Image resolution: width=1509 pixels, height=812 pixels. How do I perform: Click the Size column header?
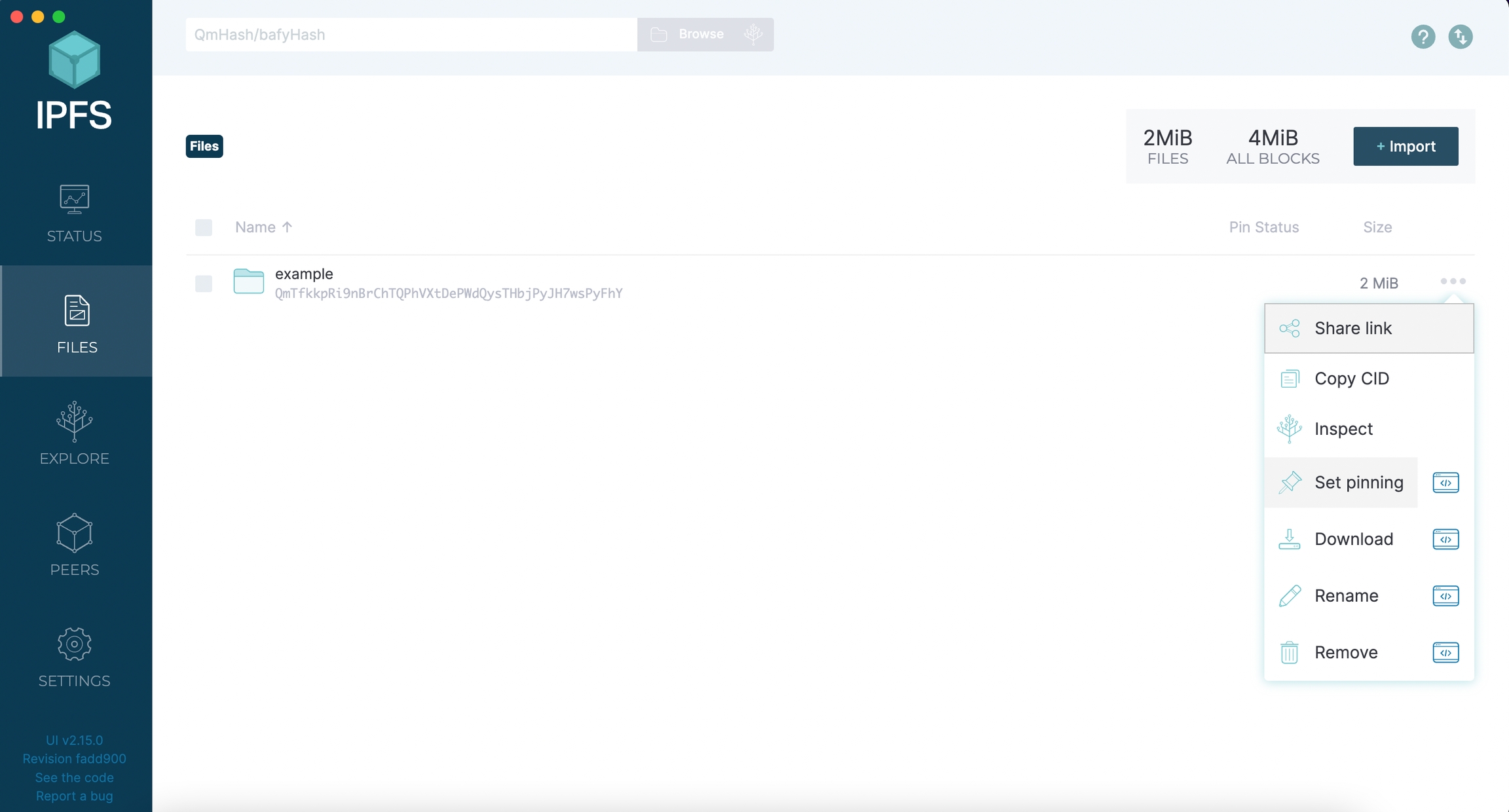[1377, 227]
